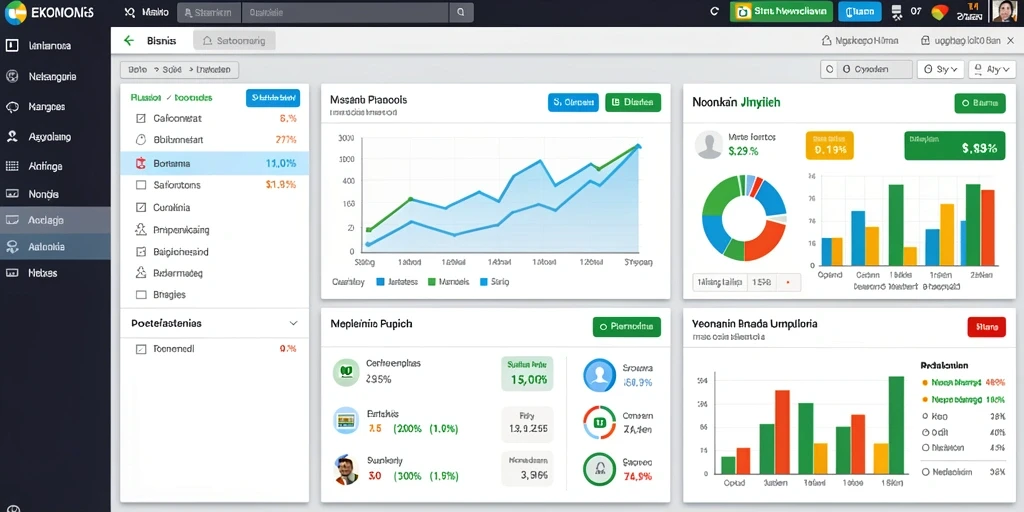Toggle the Cafoonerat checkbox
The image size is (1024, 512).
(x=140, y=119)
